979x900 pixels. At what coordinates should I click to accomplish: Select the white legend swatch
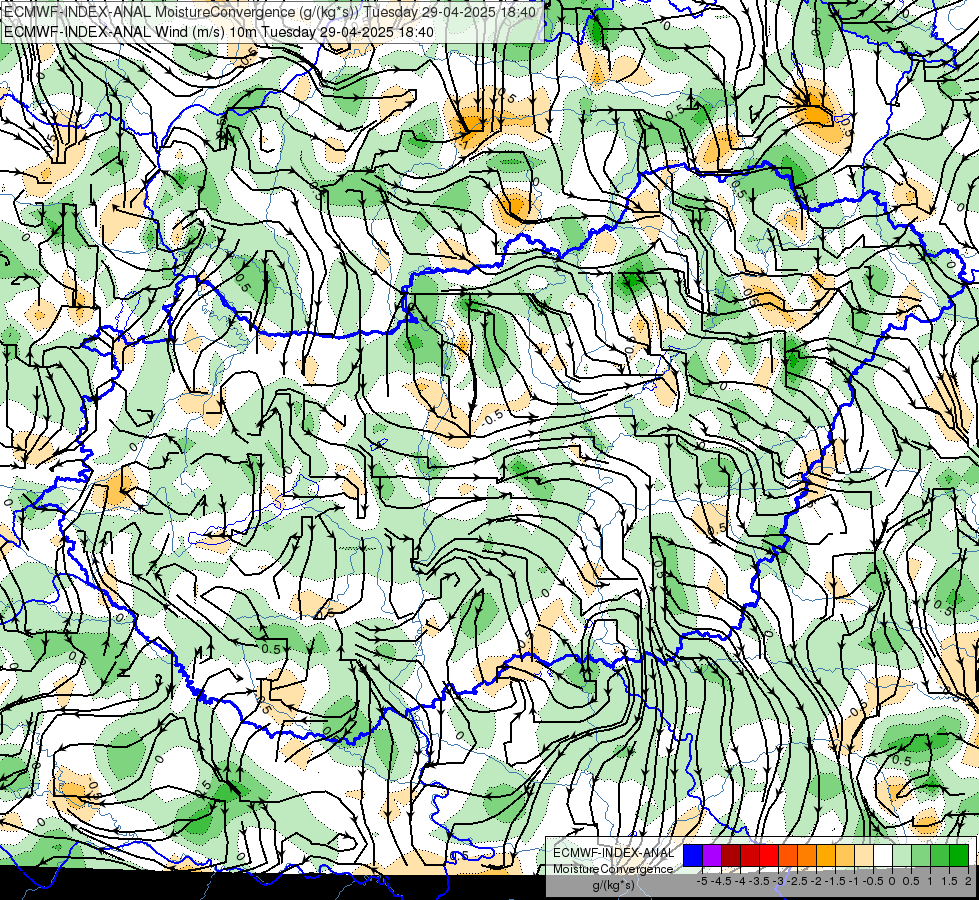[883, 855]
